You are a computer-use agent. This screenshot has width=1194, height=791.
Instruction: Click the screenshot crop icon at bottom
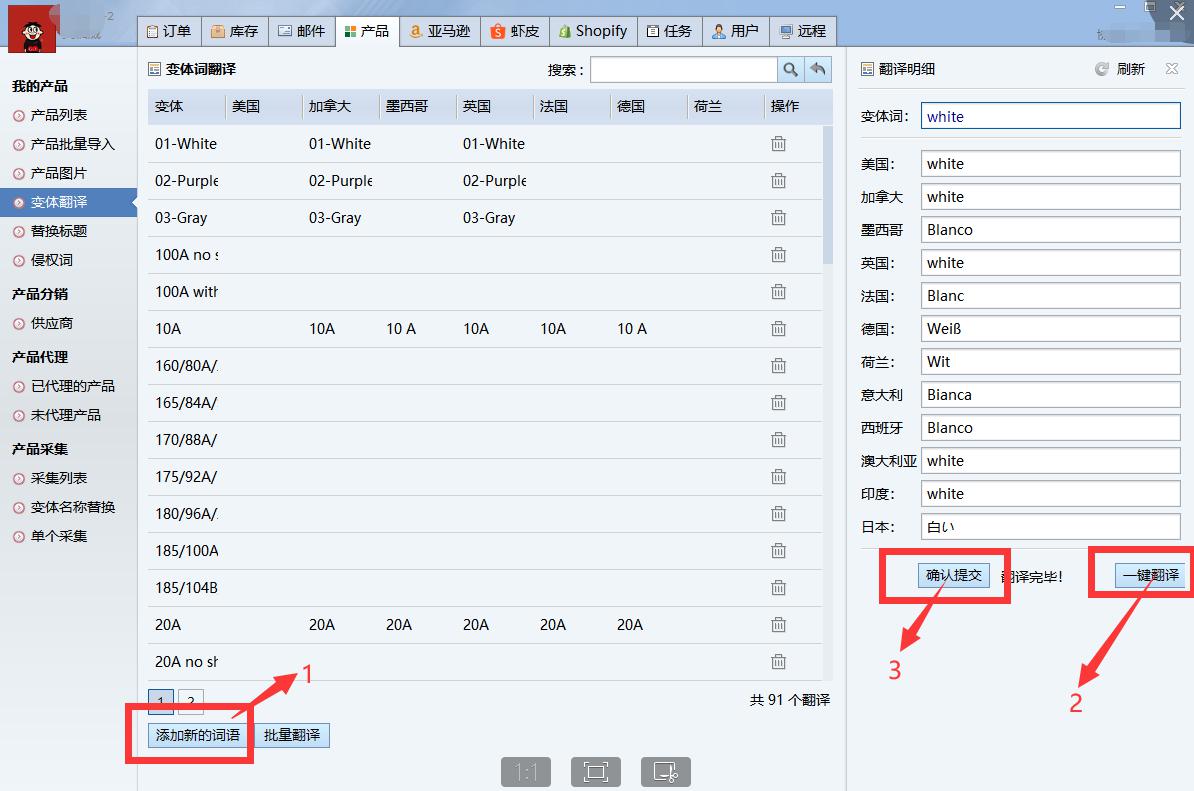(666, 772)
